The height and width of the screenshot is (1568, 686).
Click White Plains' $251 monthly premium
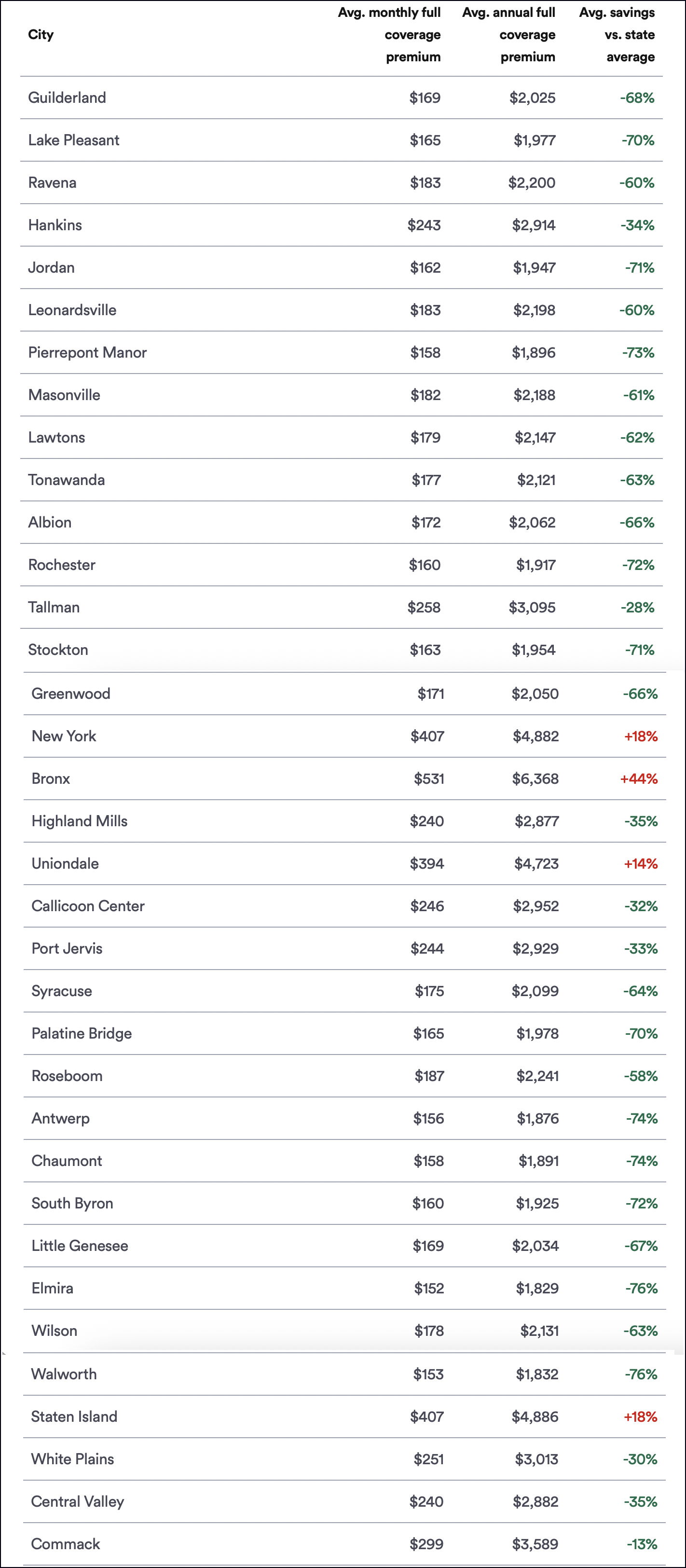click(428, 1459)
